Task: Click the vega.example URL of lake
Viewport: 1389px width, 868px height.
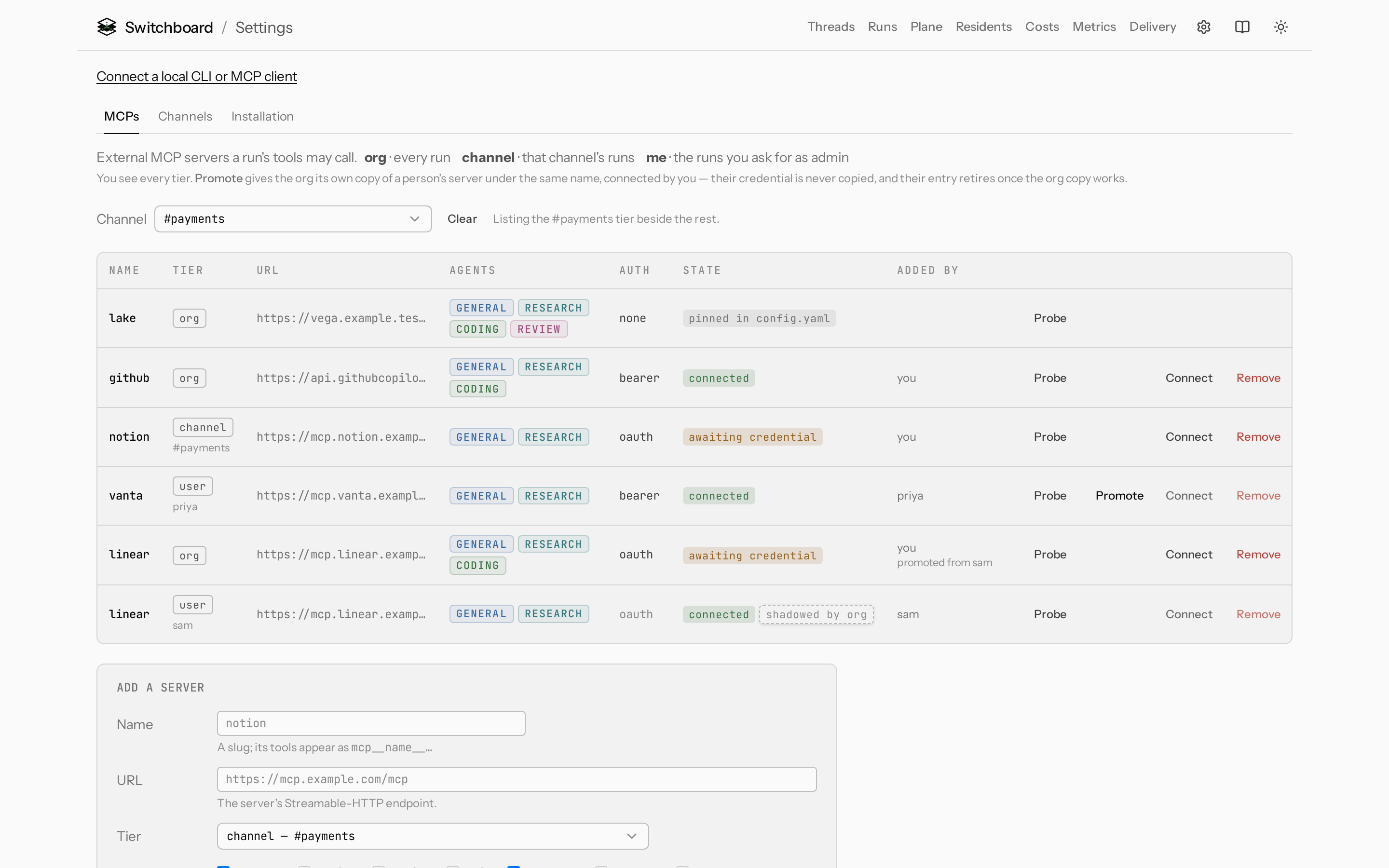Action: click(341, 318)
